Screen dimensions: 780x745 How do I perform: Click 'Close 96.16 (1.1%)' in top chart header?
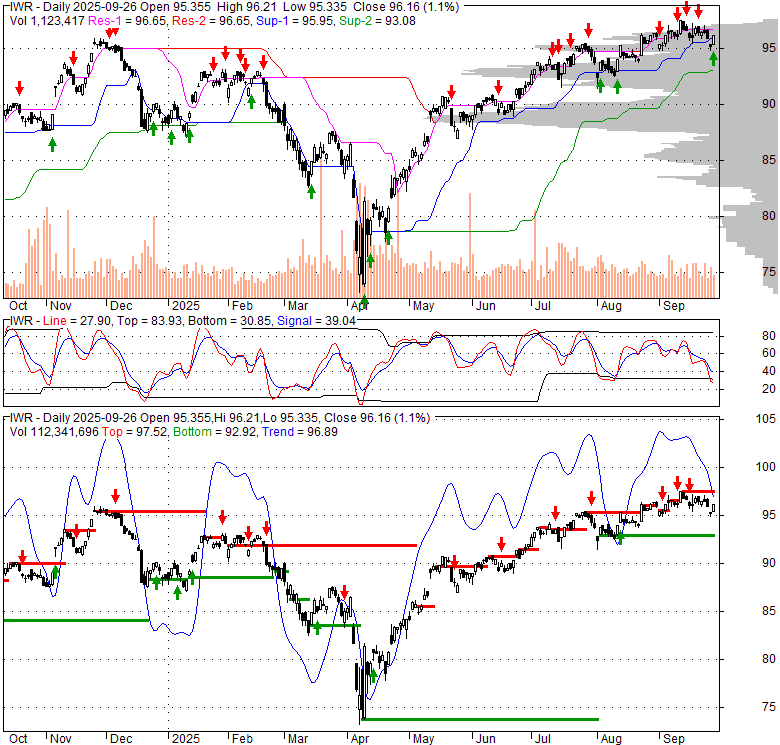(406, 7)
